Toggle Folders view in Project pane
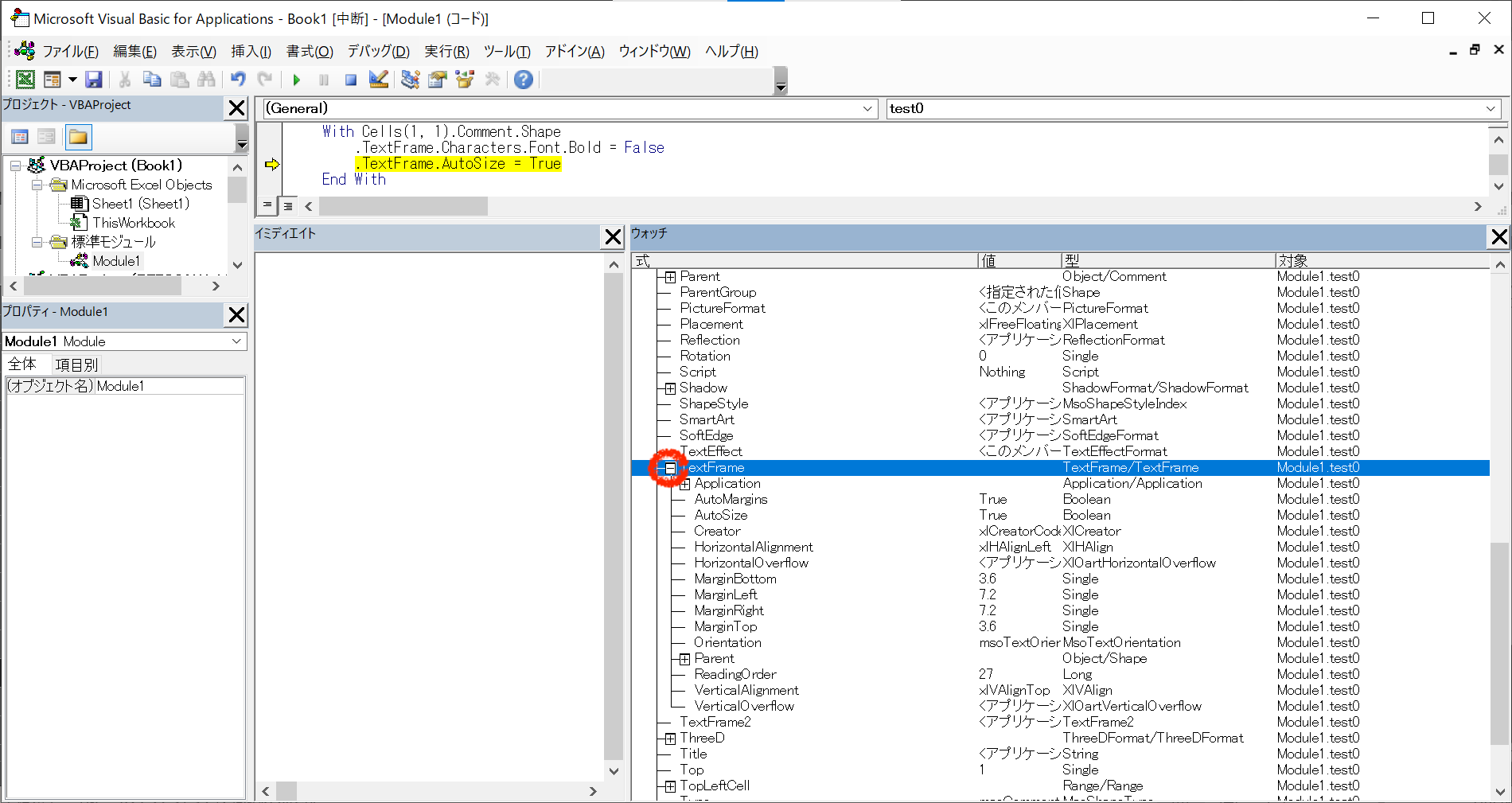 coord(78,137)
